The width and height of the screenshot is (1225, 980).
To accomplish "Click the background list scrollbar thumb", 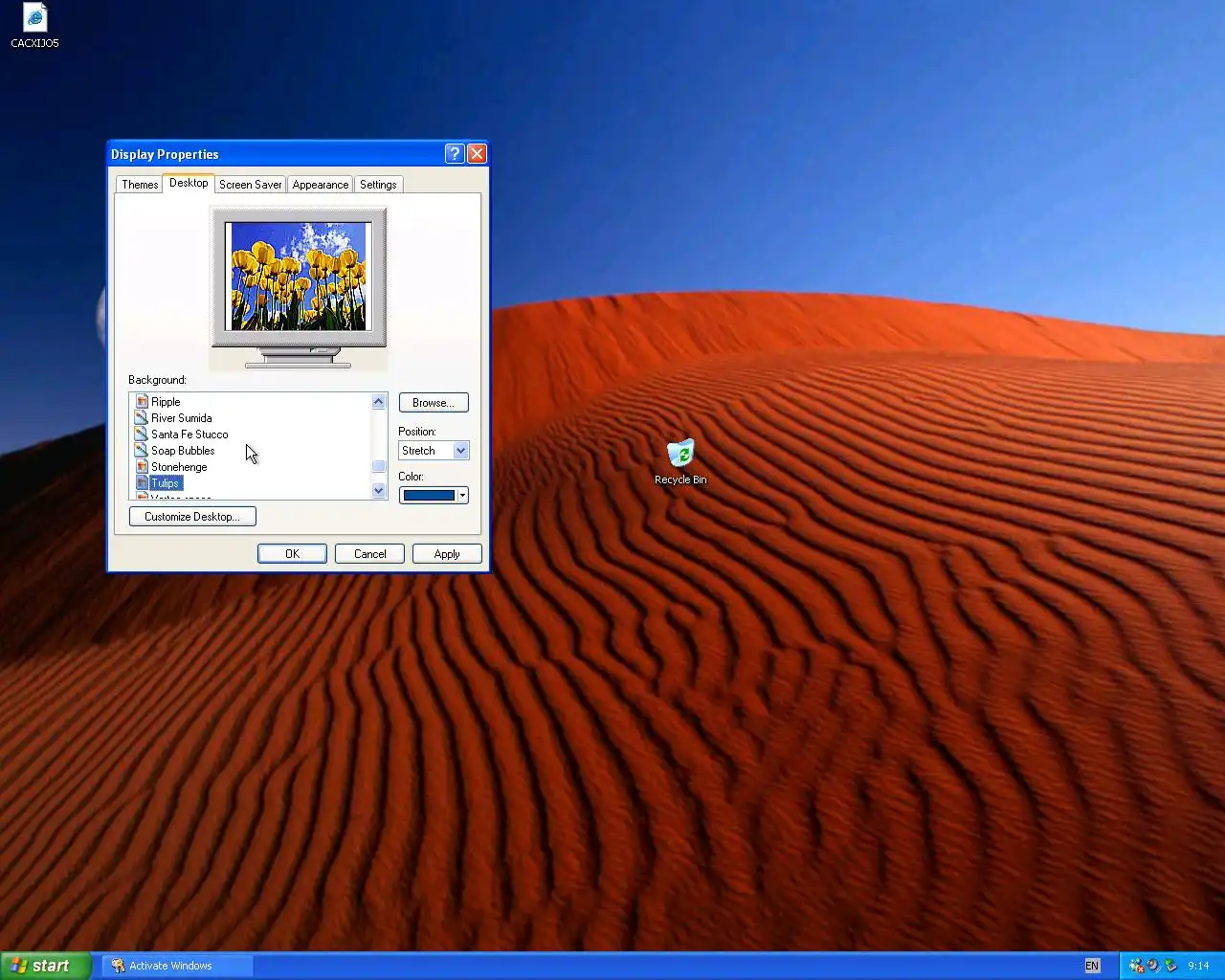I will click(378, 466).
